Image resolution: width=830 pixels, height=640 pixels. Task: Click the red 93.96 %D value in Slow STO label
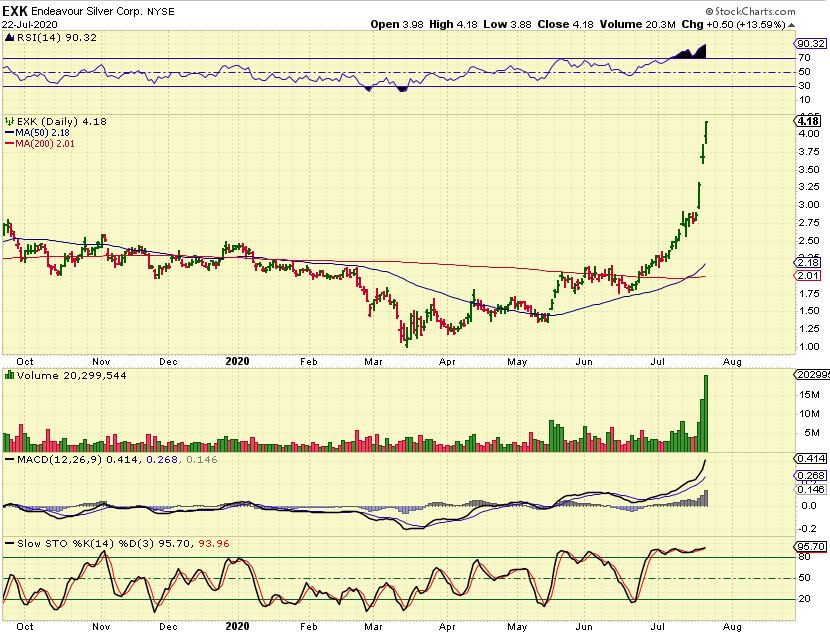coord(213,544)
